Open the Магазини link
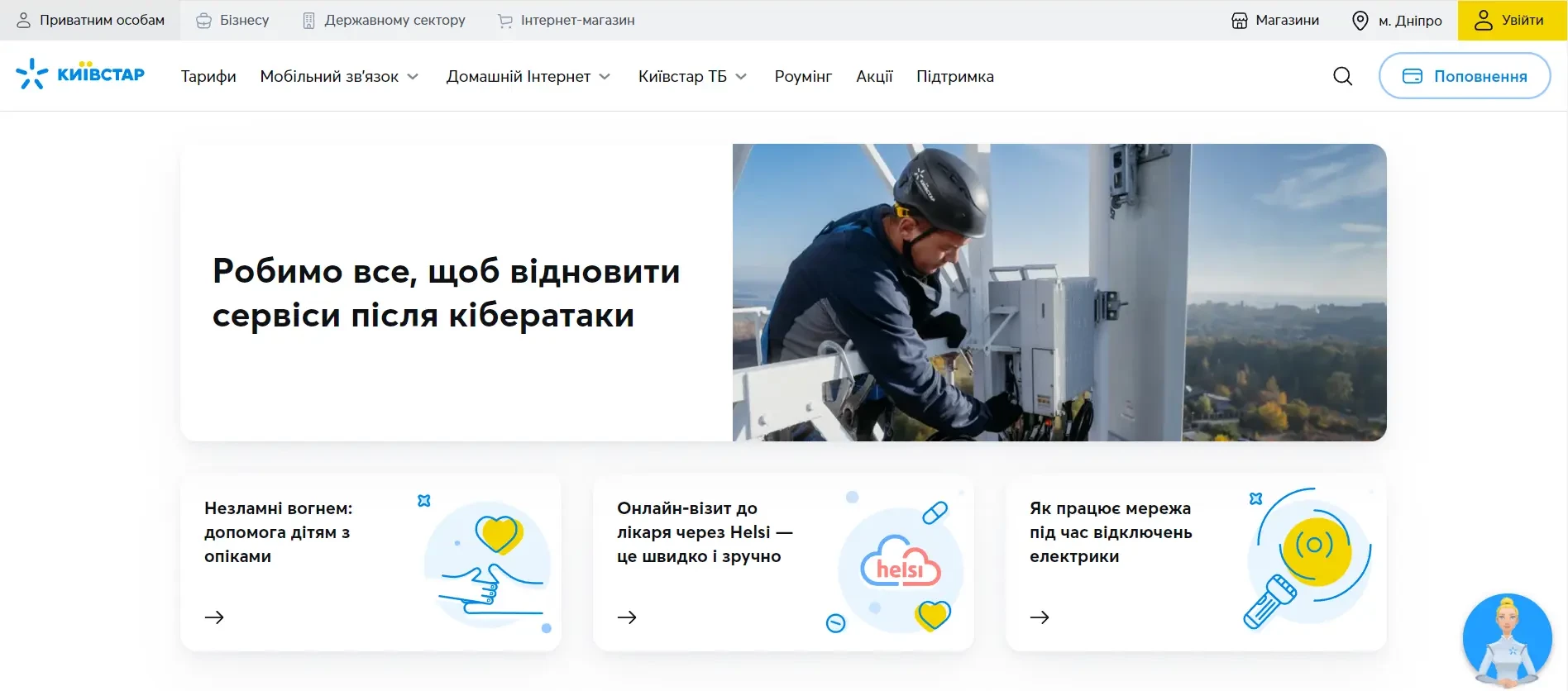Image resolution: width=1568 pixels, height=691 pixels. pos(1275,21)
